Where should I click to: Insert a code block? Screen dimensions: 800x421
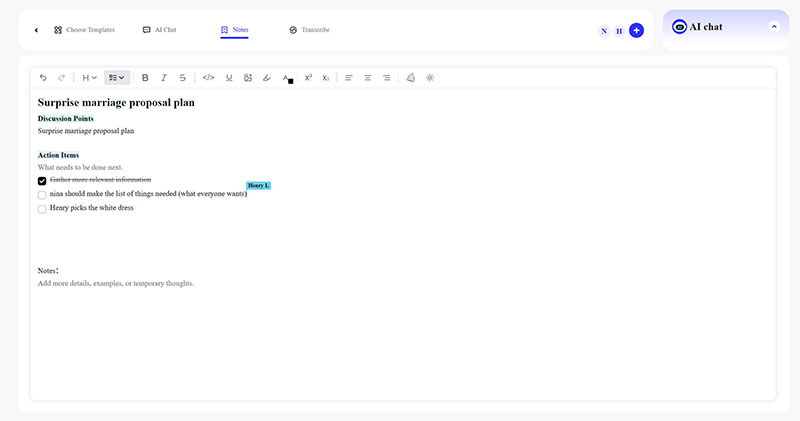pos(208,77)
